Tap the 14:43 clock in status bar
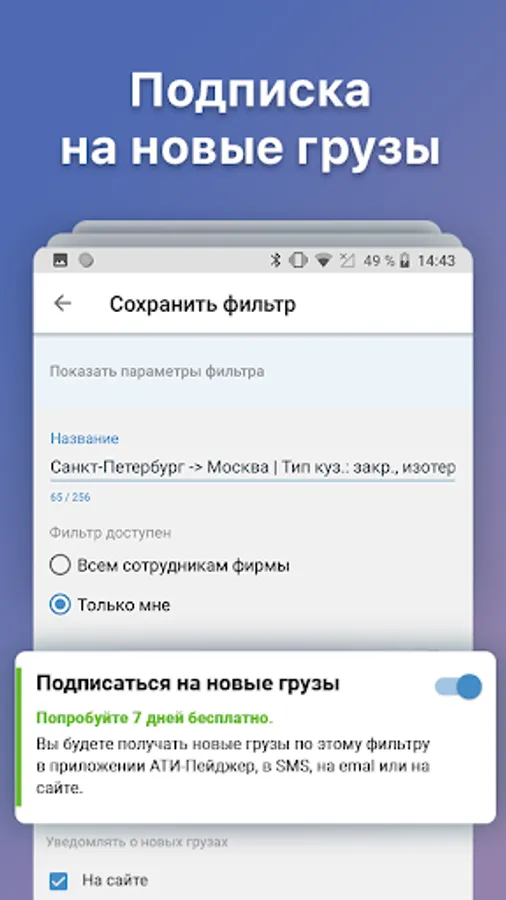This screenshot has height=900, width=506. point(436,261)
